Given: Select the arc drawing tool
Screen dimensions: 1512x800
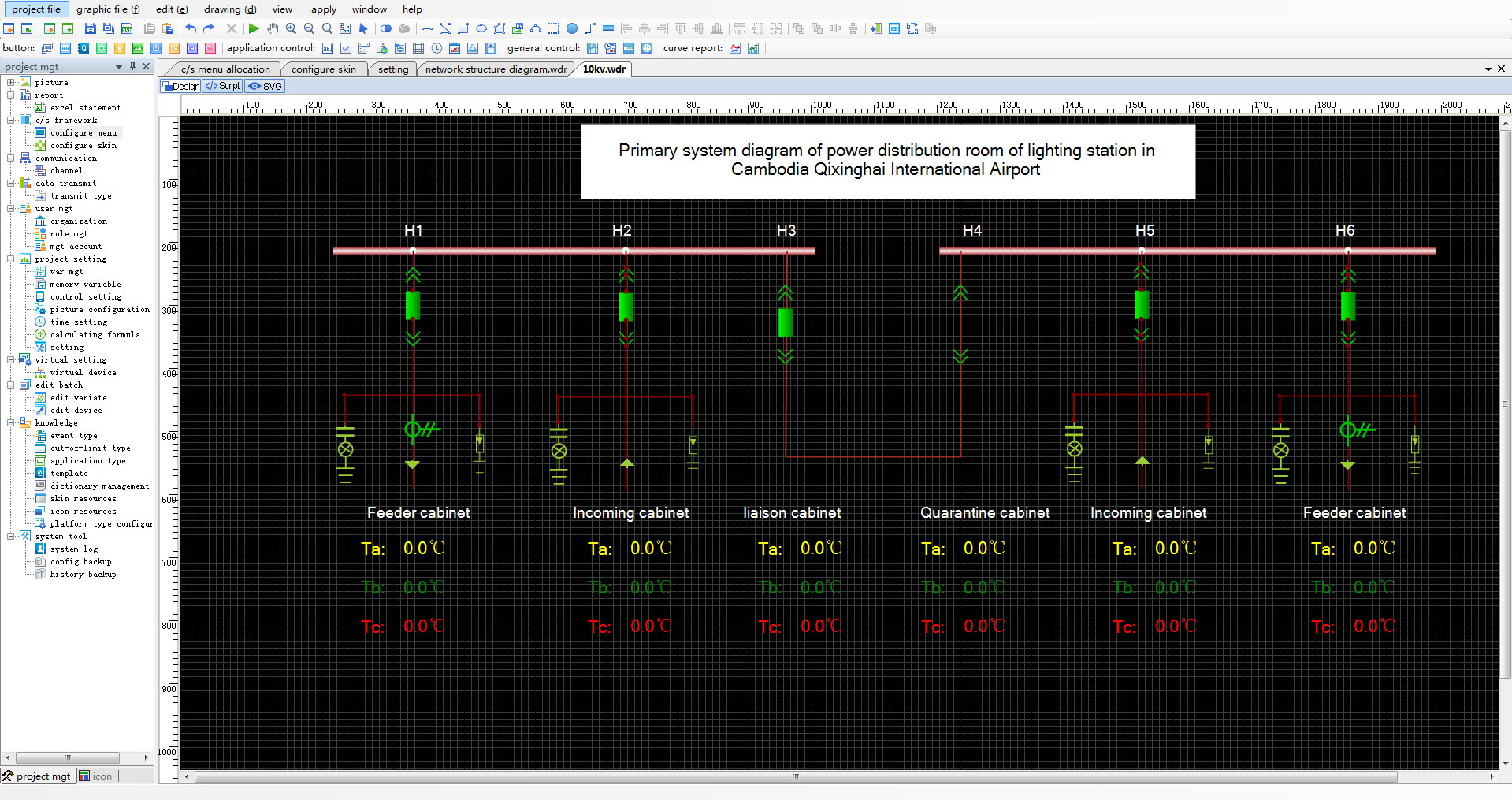Looking at the screenshot, I should coord(536,28).
